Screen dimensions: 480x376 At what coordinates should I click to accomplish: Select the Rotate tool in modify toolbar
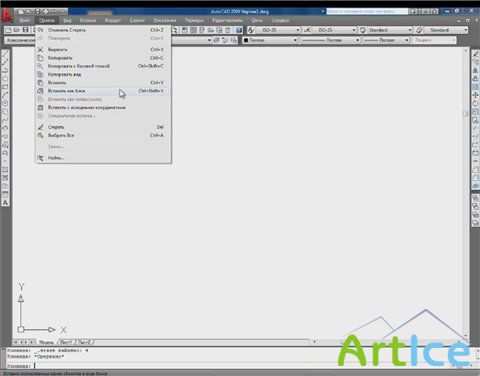tap(476, 104)
